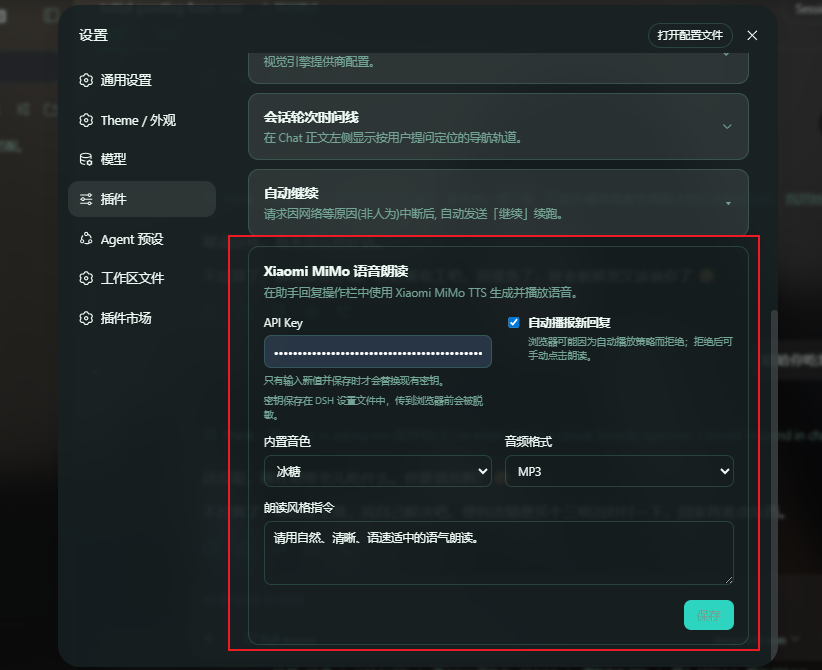Click the sliders icon beside 插件
822x670 pixels.
pos(86,199)
